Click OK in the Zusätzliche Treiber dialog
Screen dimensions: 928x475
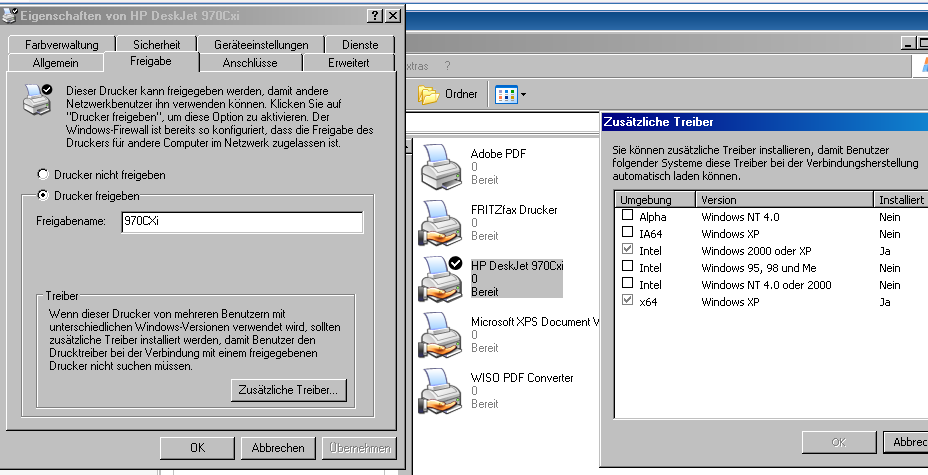[839, 442]
